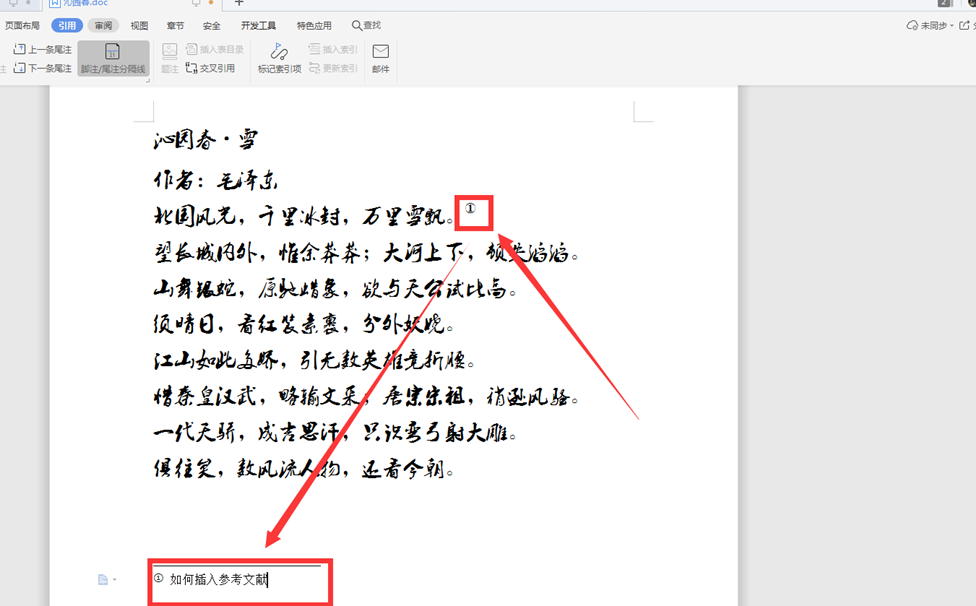Open the 视图 ribbon tab
The height and width of the screenshot is (606, 976).
139,26
